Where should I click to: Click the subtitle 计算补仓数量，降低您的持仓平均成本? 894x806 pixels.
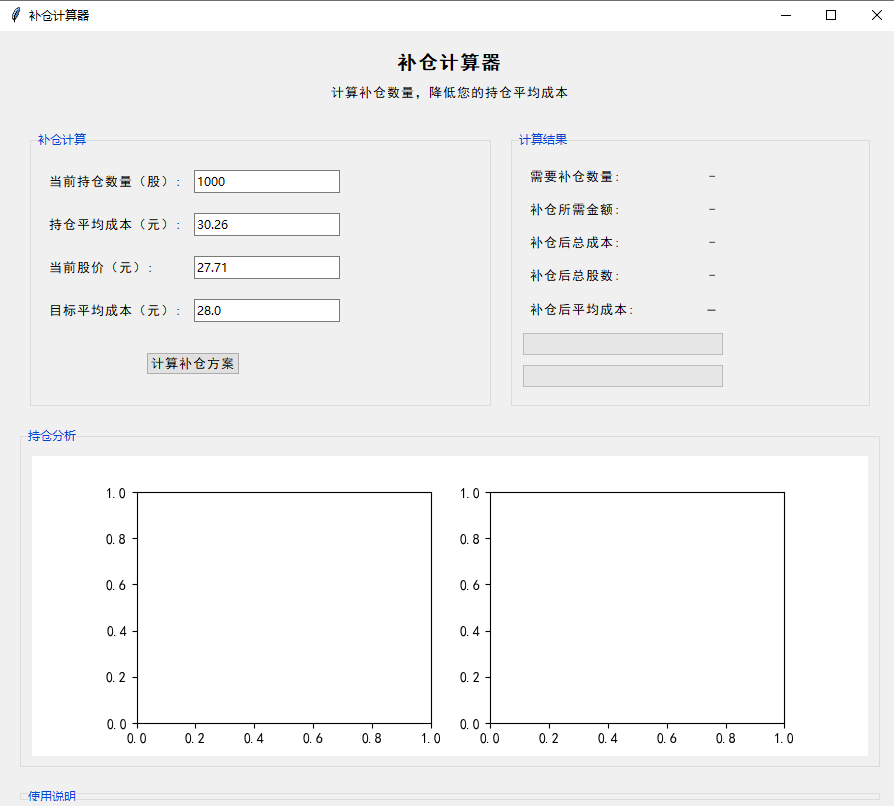click(x=447, y=92)
